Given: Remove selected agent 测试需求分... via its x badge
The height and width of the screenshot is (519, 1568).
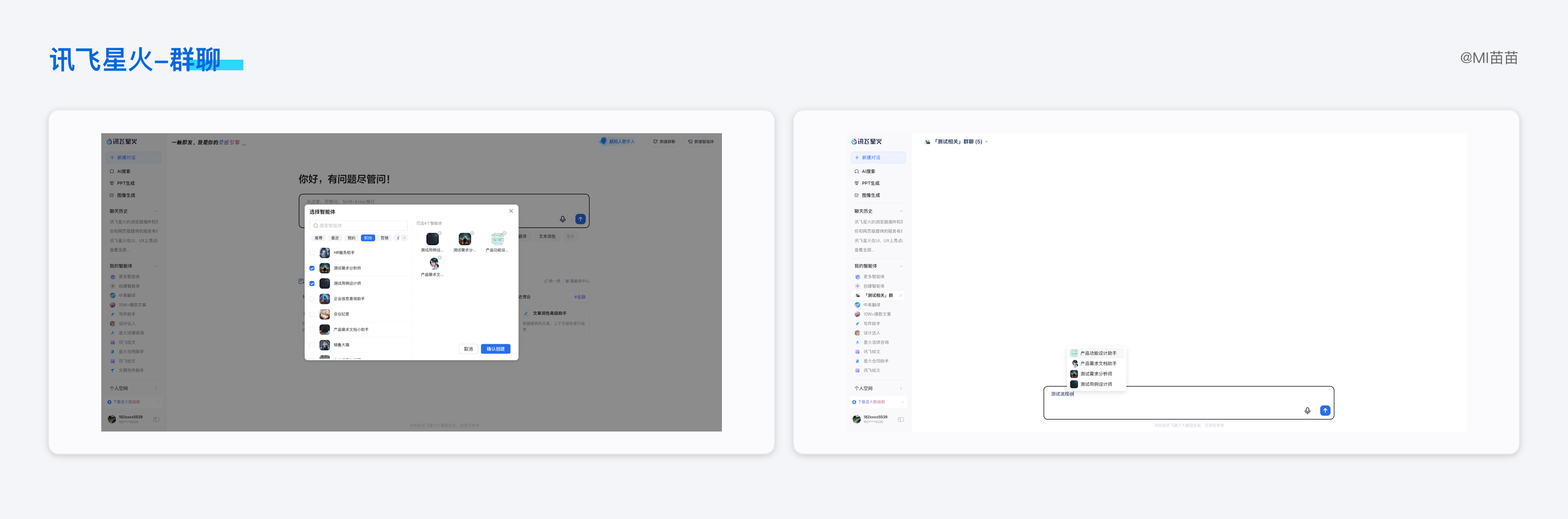Looking at the screenshot, I should pyautogui.click(x=472, y=233).
